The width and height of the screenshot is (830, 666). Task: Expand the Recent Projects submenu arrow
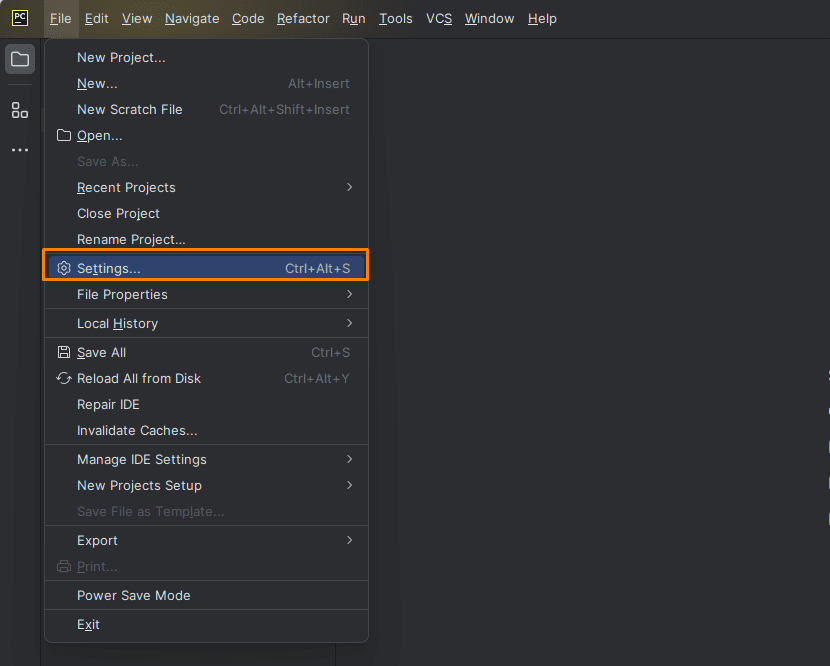point(349,187)
